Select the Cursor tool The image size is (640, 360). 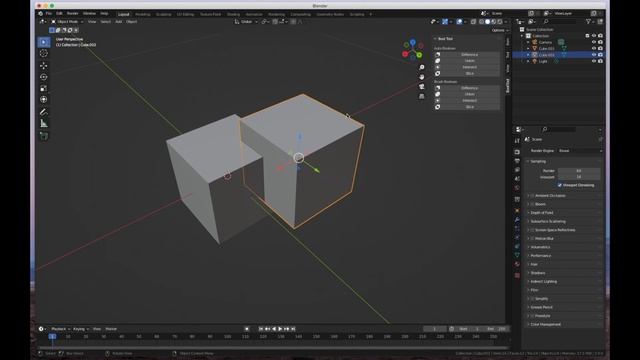click(44, 53)
